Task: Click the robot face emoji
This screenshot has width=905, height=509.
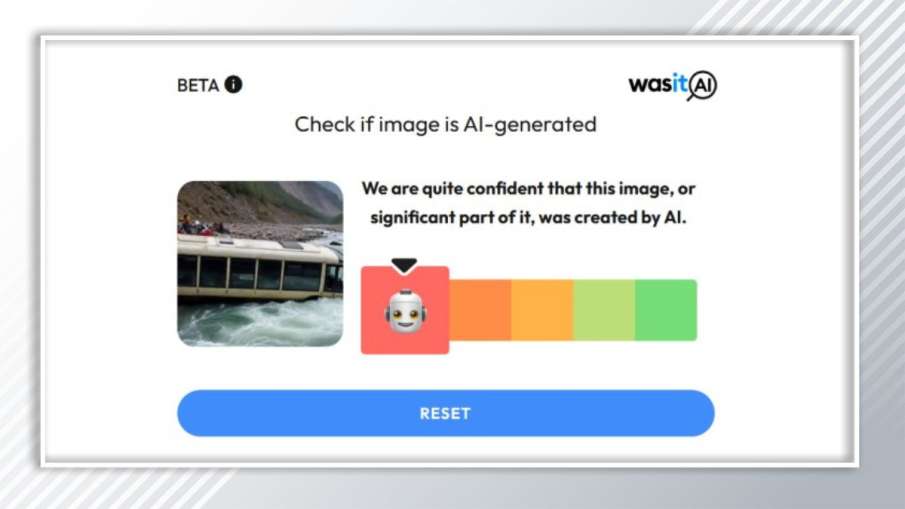Action: coord(405,311)
